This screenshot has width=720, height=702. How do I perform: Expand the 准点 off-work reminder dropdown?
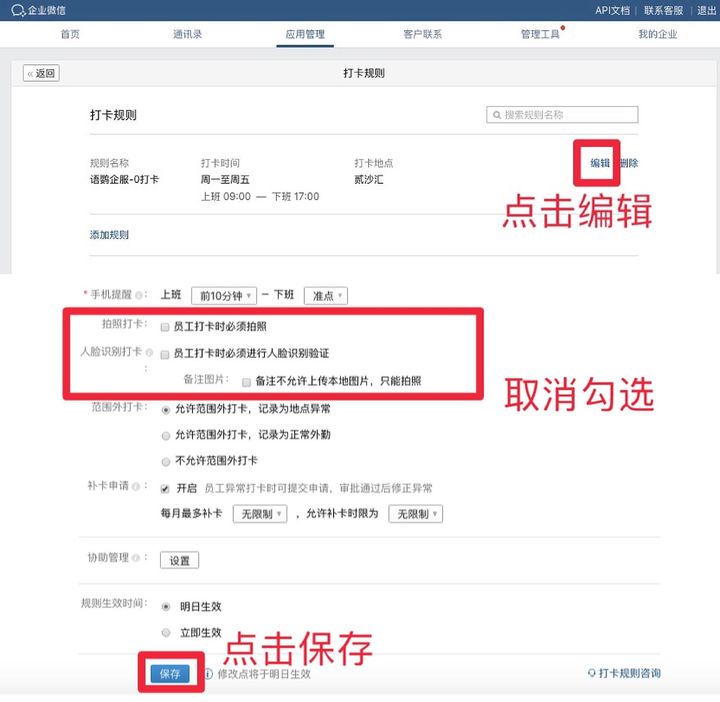click(326, 296)
